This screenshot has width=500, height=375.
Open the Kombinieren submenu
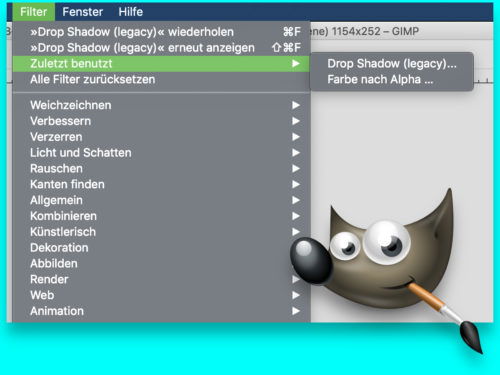(x=162, y=216)
